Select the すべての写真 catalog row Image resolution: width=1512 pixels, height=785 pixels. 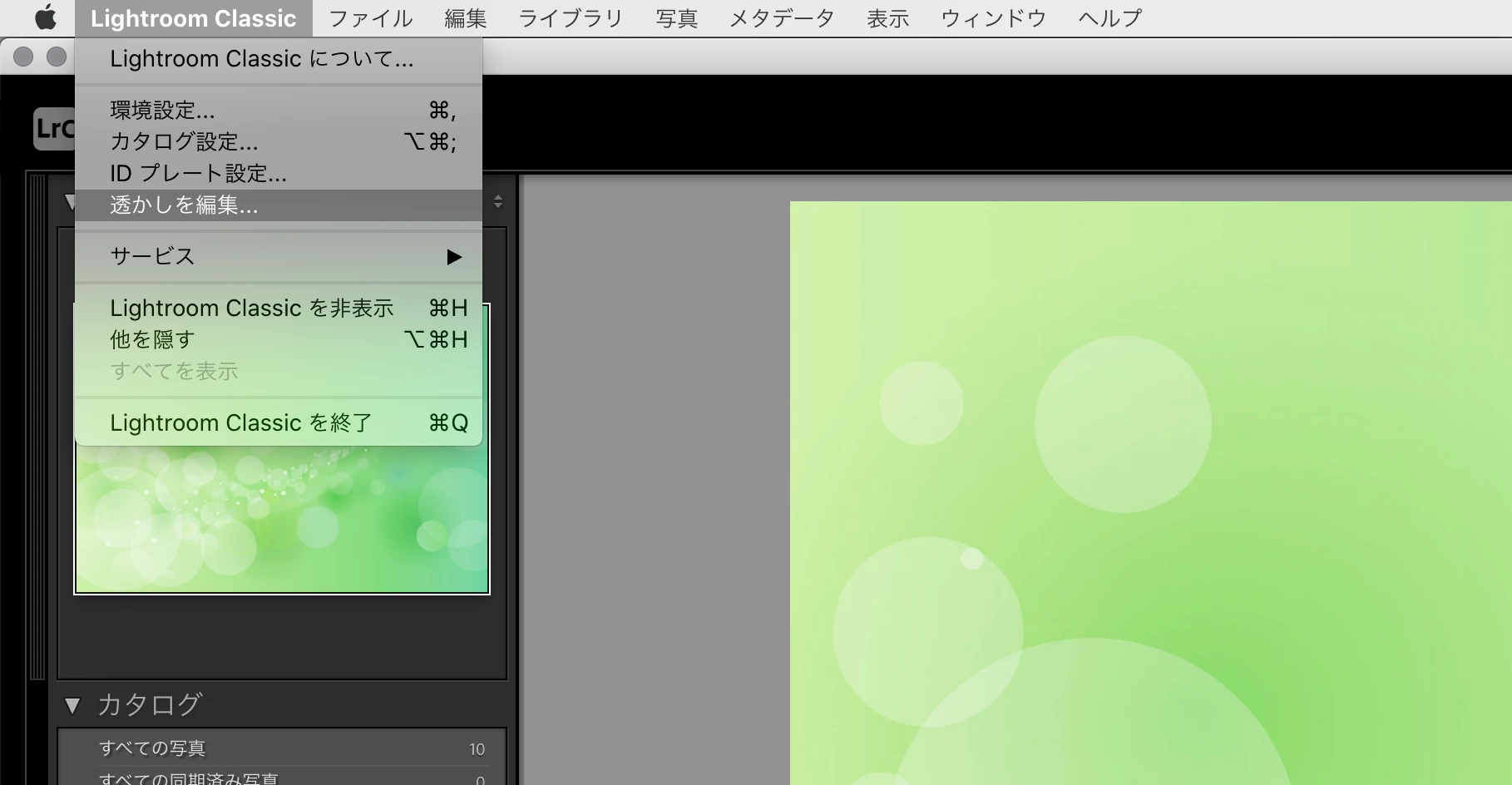tap(282, 748)
